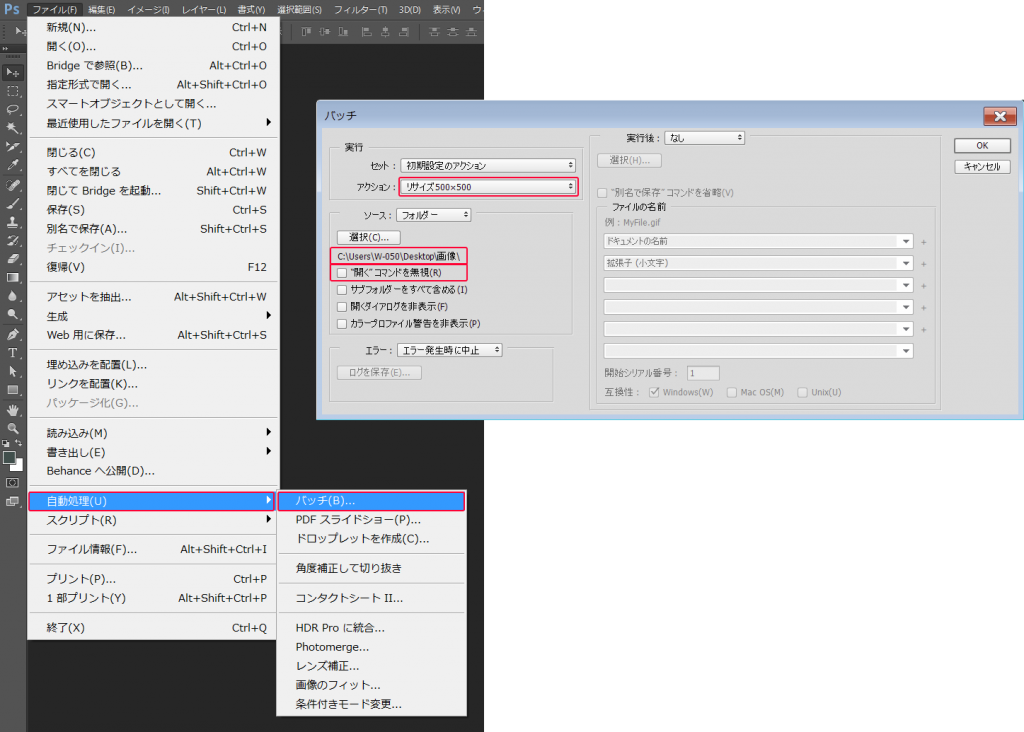Select the Hand tool
The image size is (1024, 732).
coord(12,410)
